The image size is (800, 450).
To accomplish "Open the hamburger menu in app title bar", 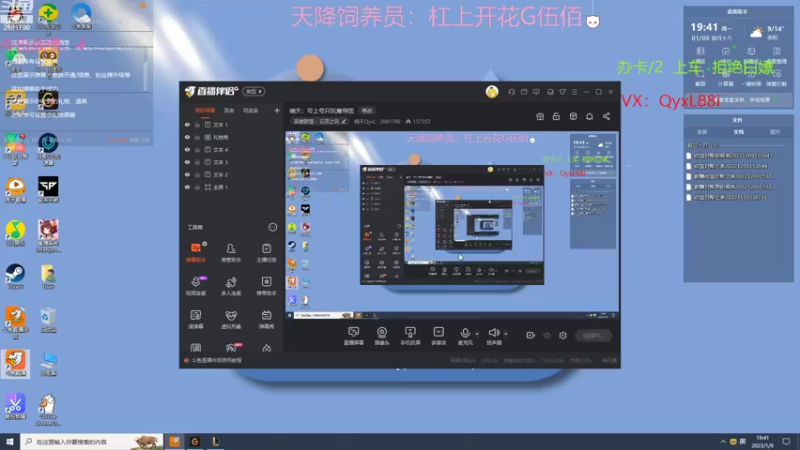I will tap(574, 92).
